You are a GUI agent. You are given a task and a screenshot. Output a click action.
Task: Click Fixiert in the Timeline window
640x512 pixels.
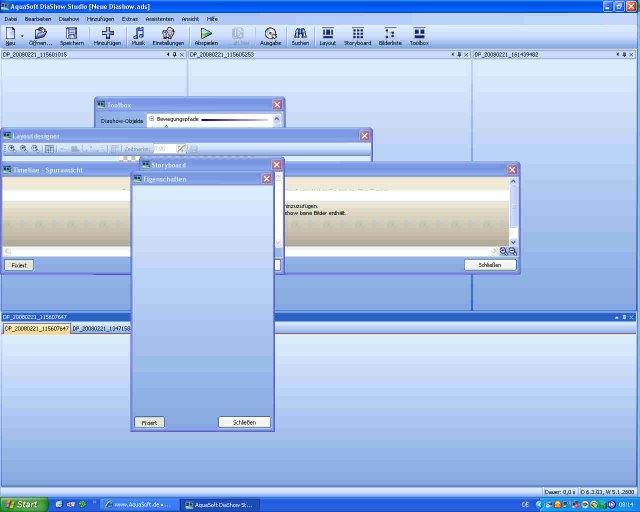point(19,265)
